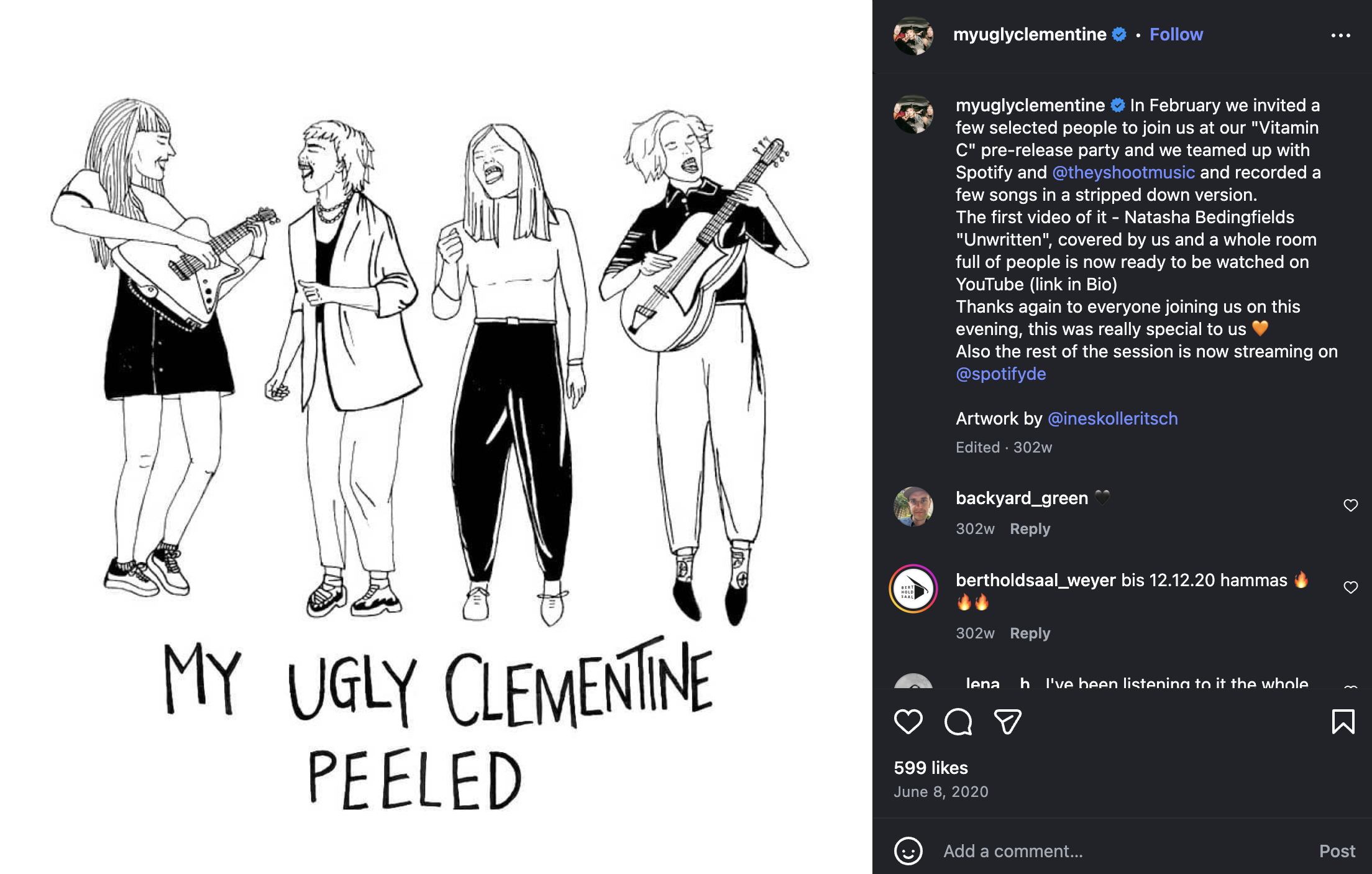
Task: Open the backyard_green profile picture
Action: point(913,507)
